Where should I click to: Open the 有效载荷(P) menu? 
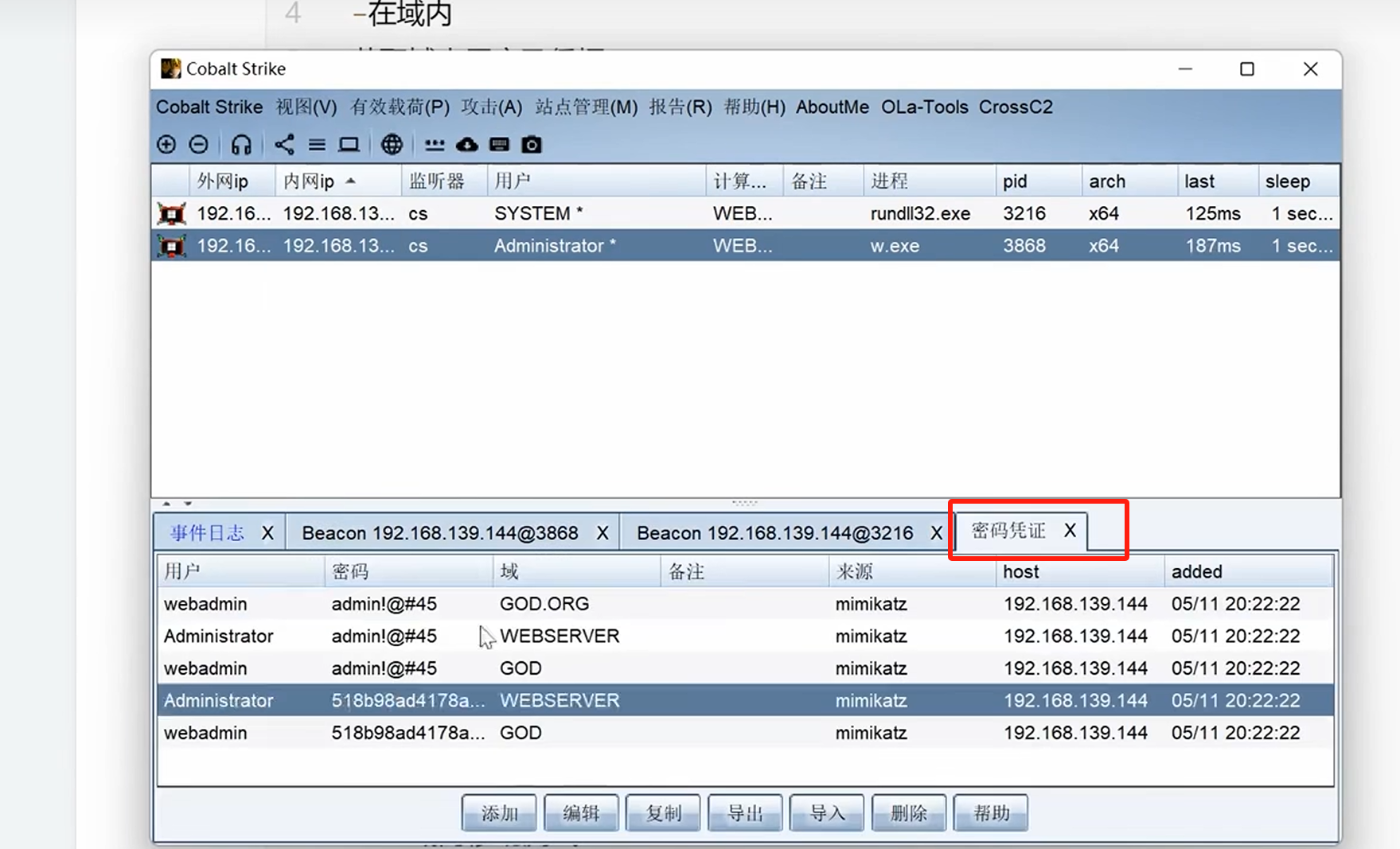[400, 107]
